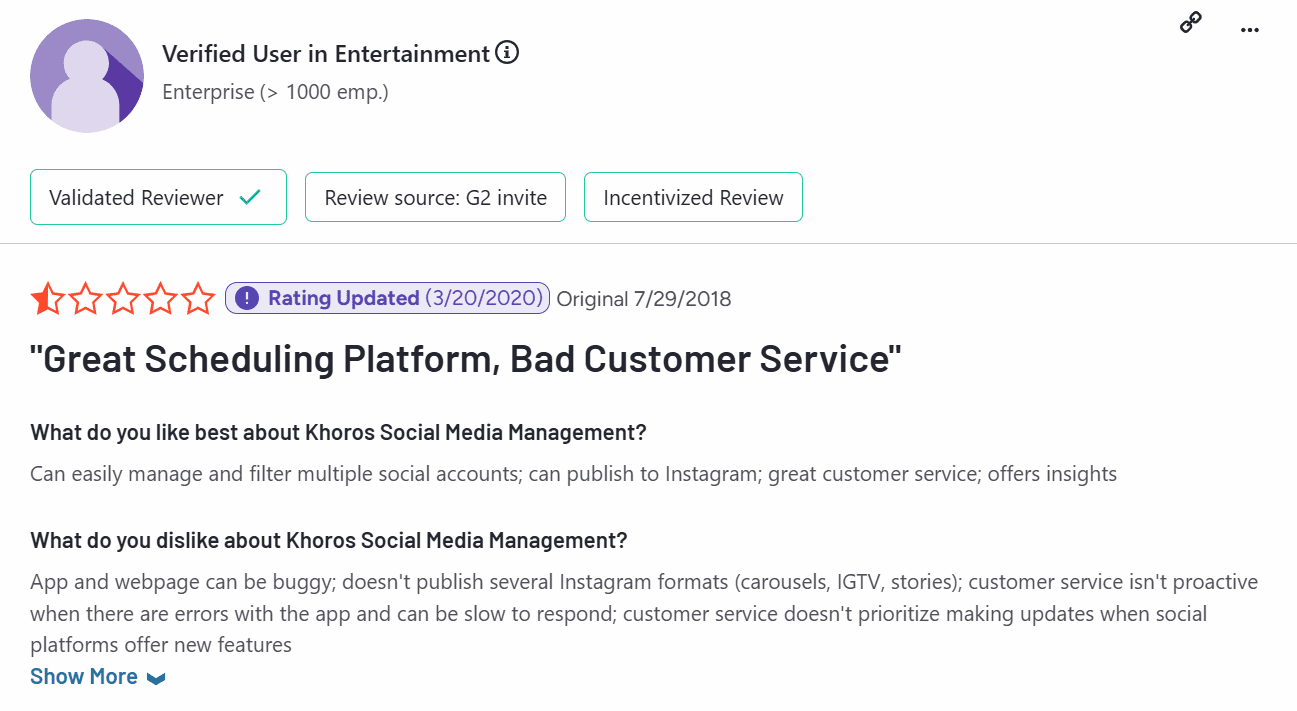The image size is (1297, 711).
Task: Click the info icon beside Verified User
Action: (x=508, y=53)
